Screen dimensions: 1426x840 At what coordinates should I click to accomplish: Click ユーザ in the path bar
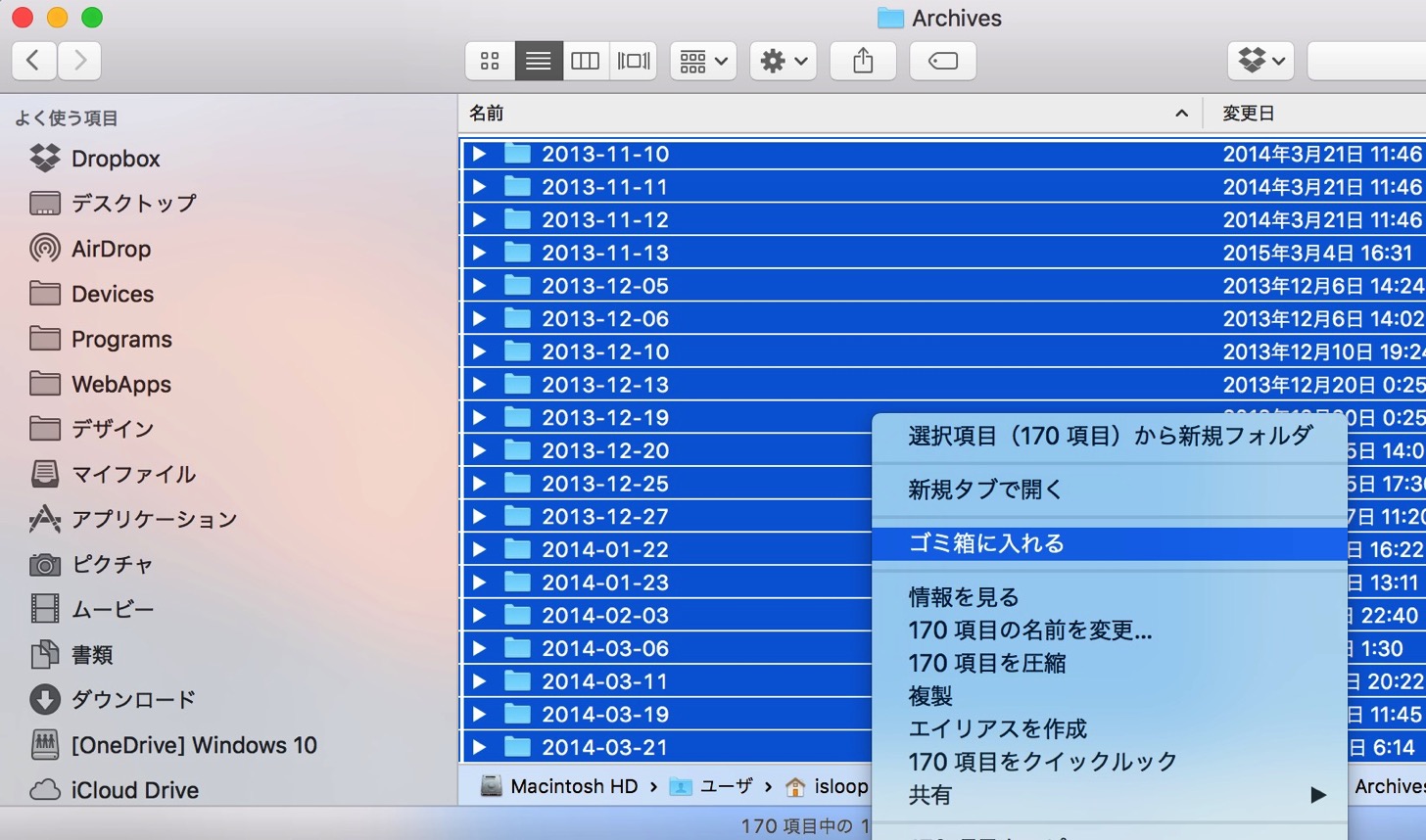tap(712, 786)
